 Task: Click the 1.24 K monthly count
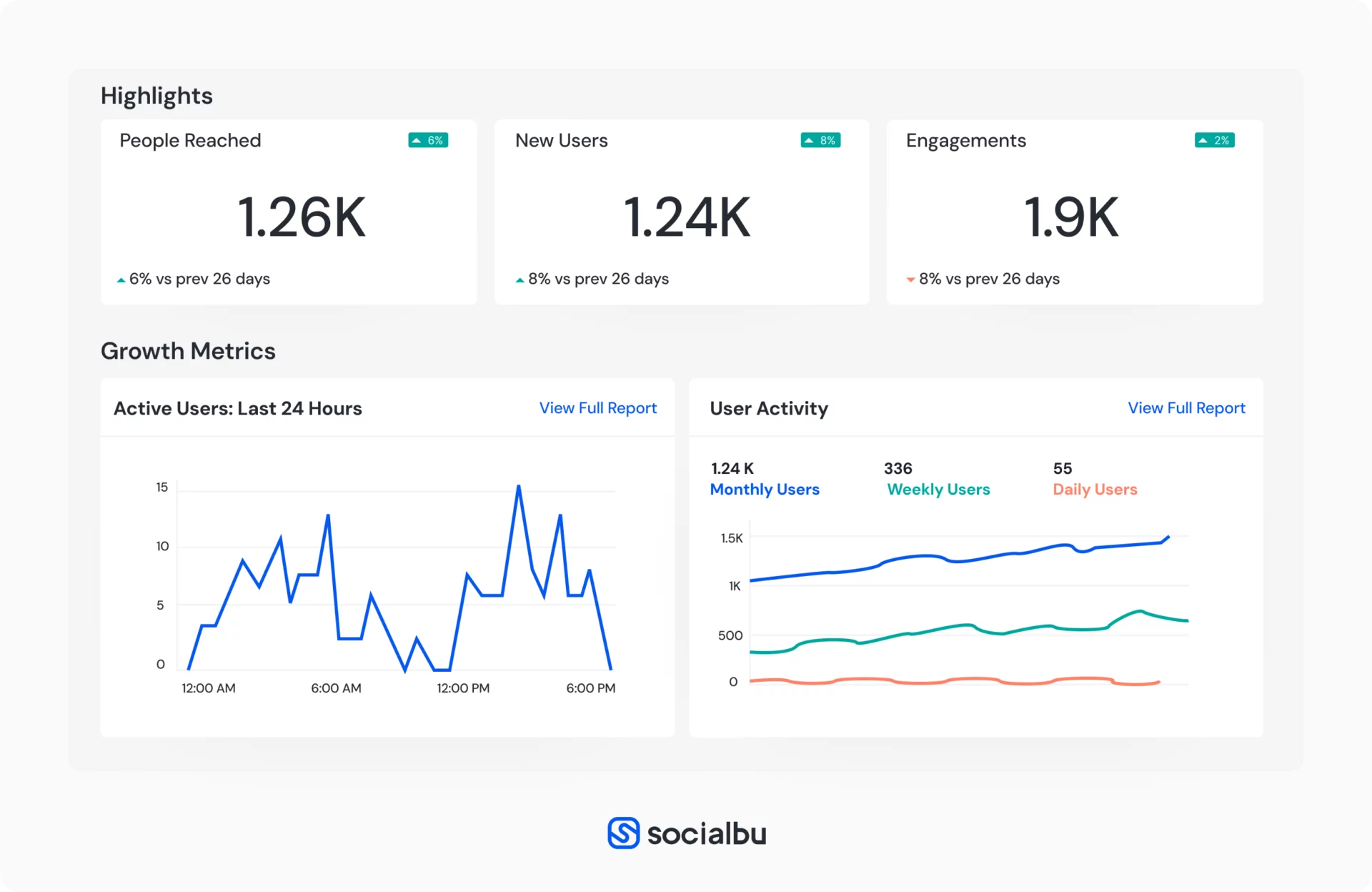tap(732, 468)
